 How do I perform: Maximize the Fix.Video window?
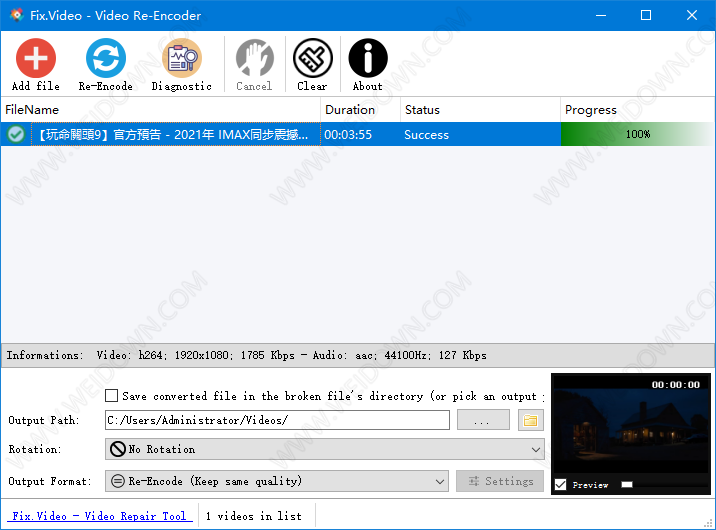(646, 15)
